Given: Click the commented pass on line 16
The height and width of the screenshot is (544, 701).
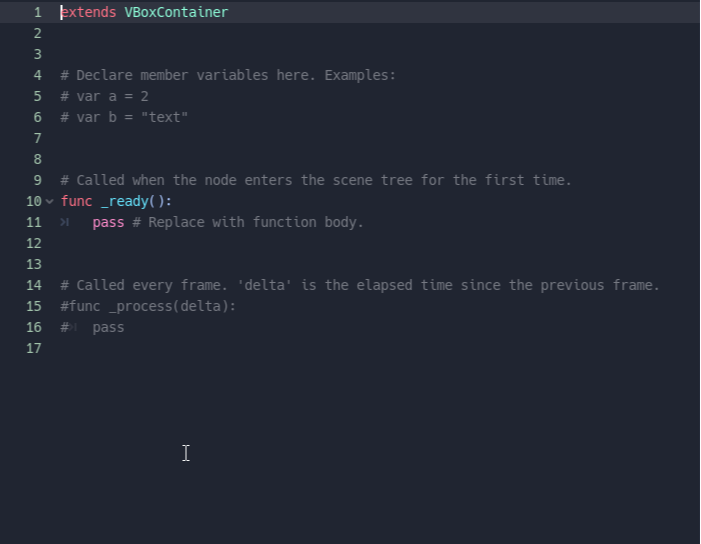Looking at the screenshot, I should 108,327.
